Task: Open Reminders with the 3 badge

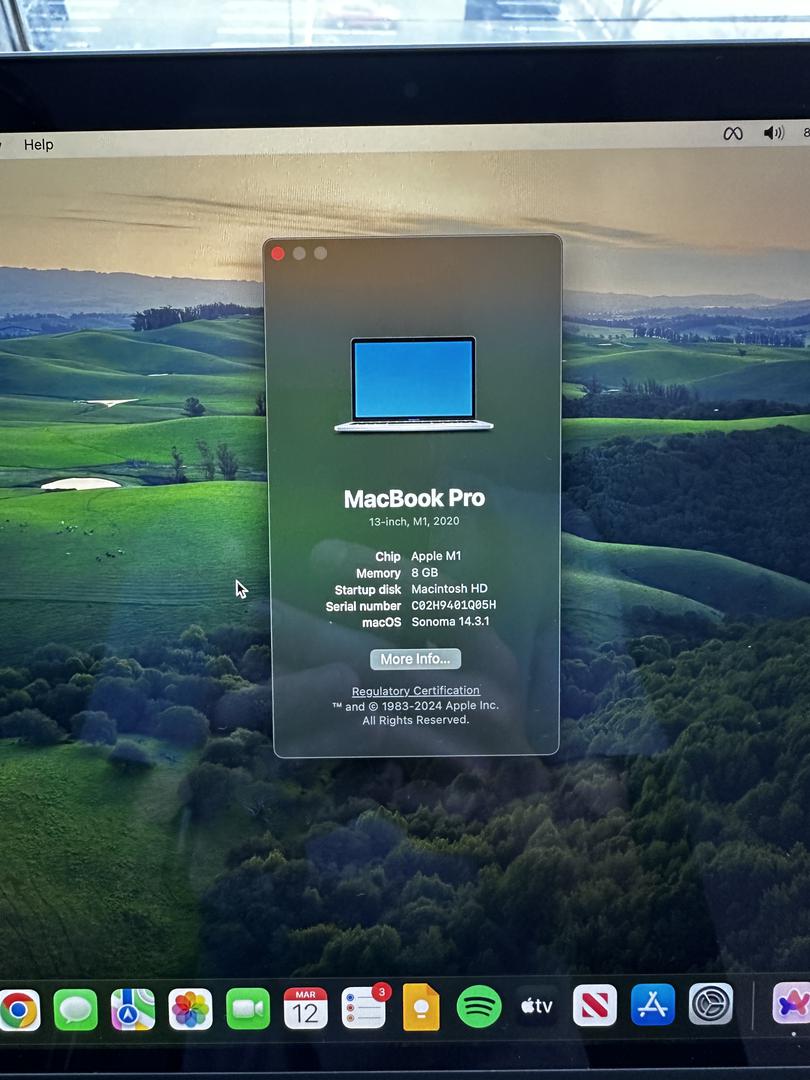Action: coord(363,1008)
